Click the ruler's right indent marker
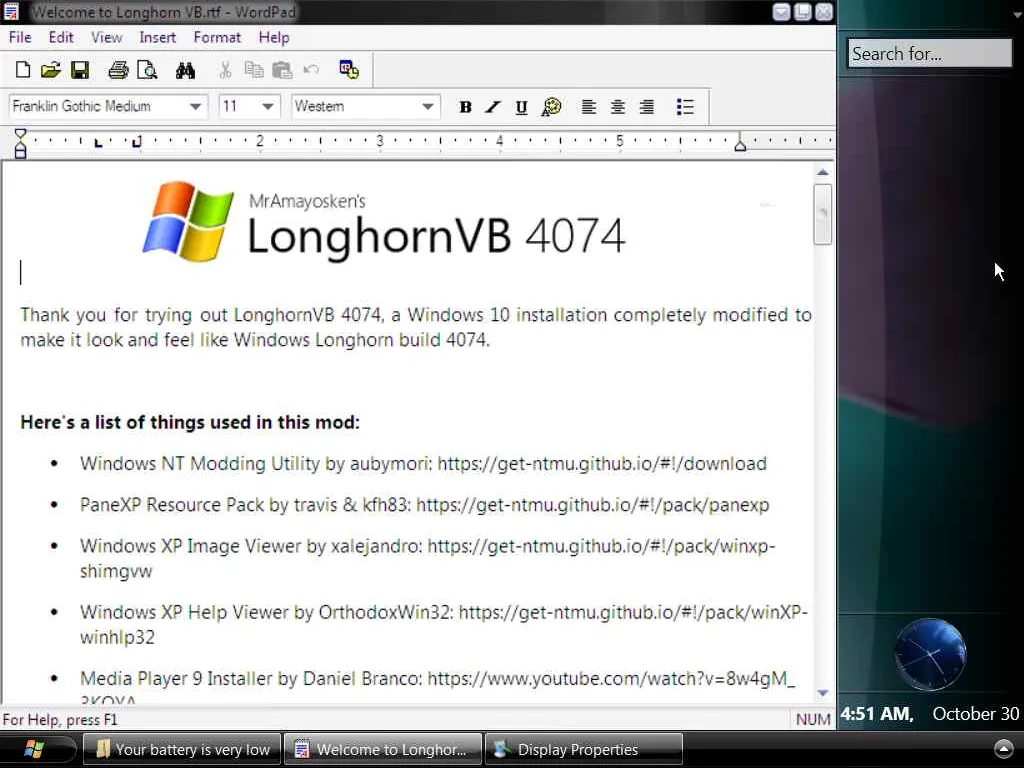The image size is (1024, 768). point(740,144)
